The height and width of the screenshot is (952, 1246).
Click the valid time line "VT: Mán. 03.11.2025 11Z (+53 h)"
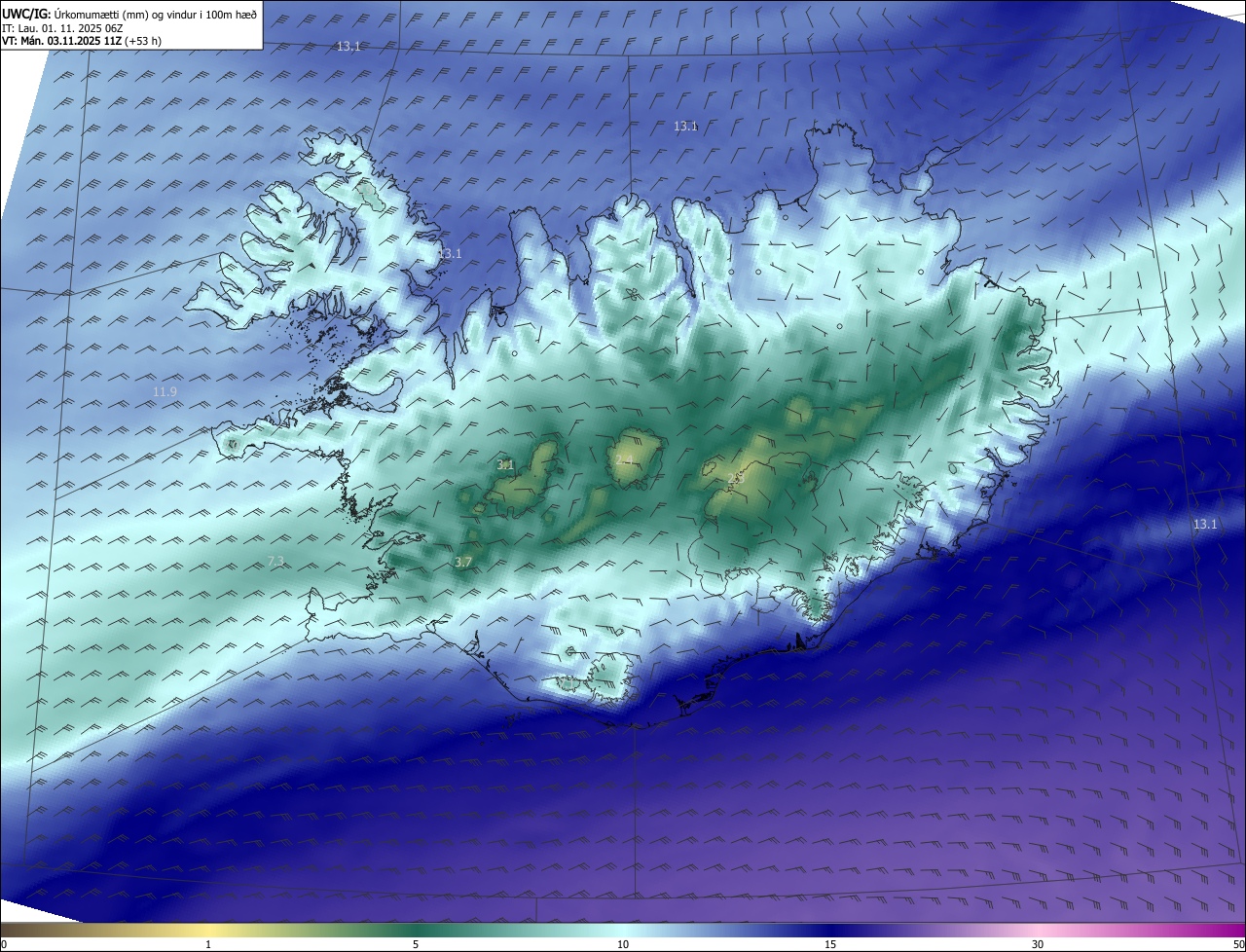click(x=81, y=41)
